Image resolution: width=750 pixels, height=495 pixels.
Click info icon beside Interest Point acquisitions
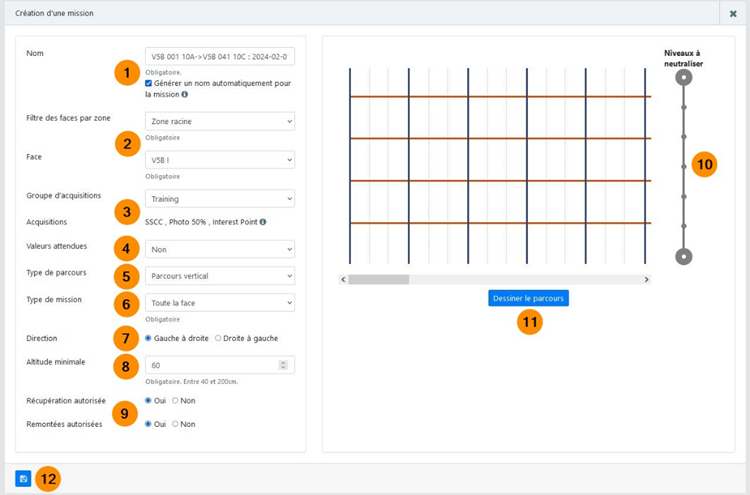coord(263,221)
